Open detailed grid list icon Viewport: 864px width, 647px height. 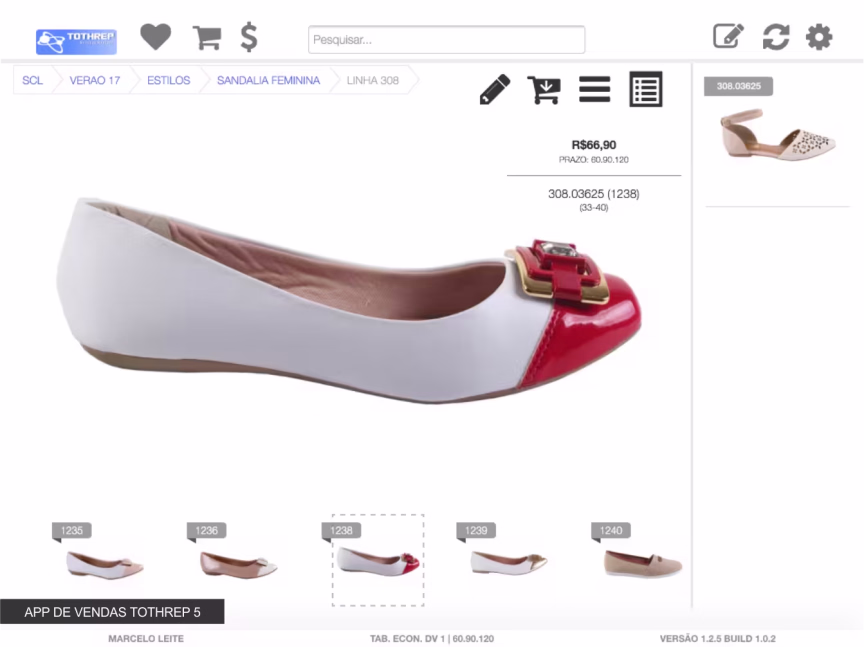(x=646, y=90)
